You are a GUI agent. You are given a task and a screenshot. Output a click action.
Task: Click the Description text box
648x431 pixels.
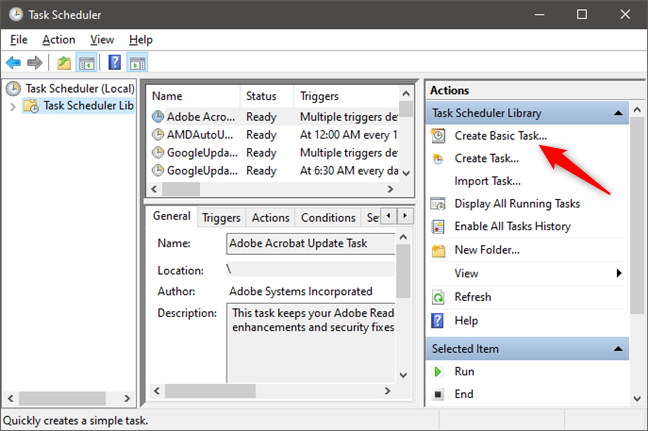tap(311, 343)
